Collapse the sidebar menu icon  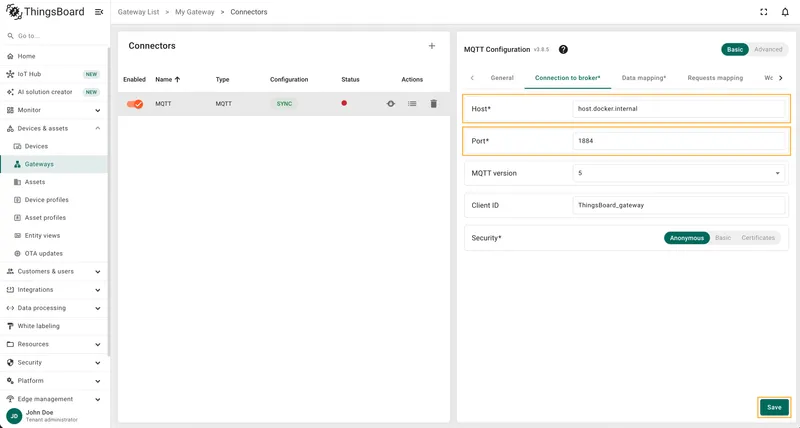(99, 12)
